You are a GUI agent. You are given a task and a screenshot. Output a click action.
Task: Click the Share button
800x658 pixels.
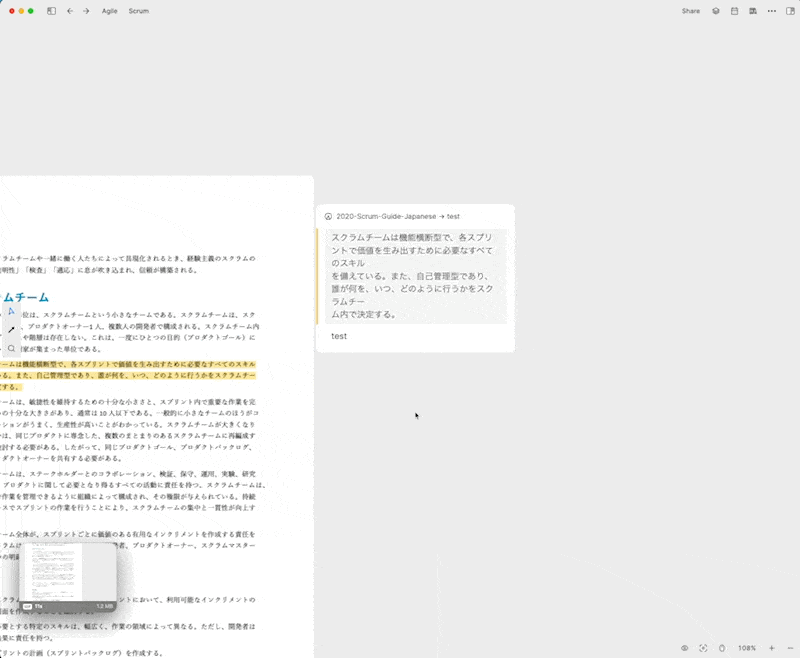coord(690,11)
